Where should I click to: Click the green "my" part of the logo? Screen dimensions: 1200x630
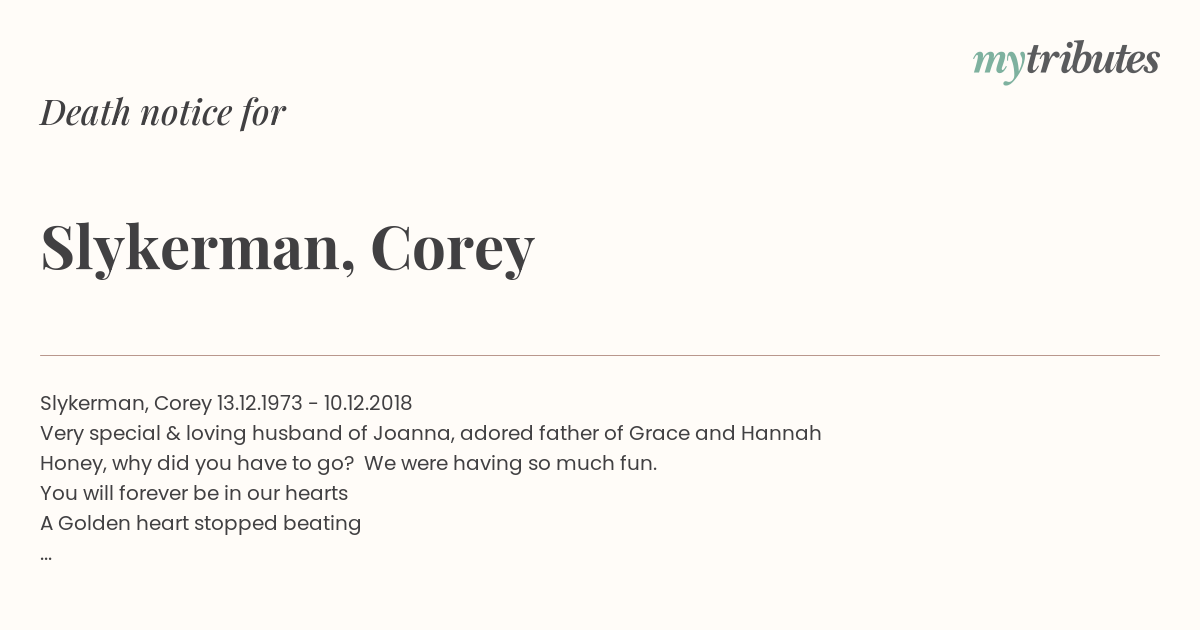click(999, 64)
